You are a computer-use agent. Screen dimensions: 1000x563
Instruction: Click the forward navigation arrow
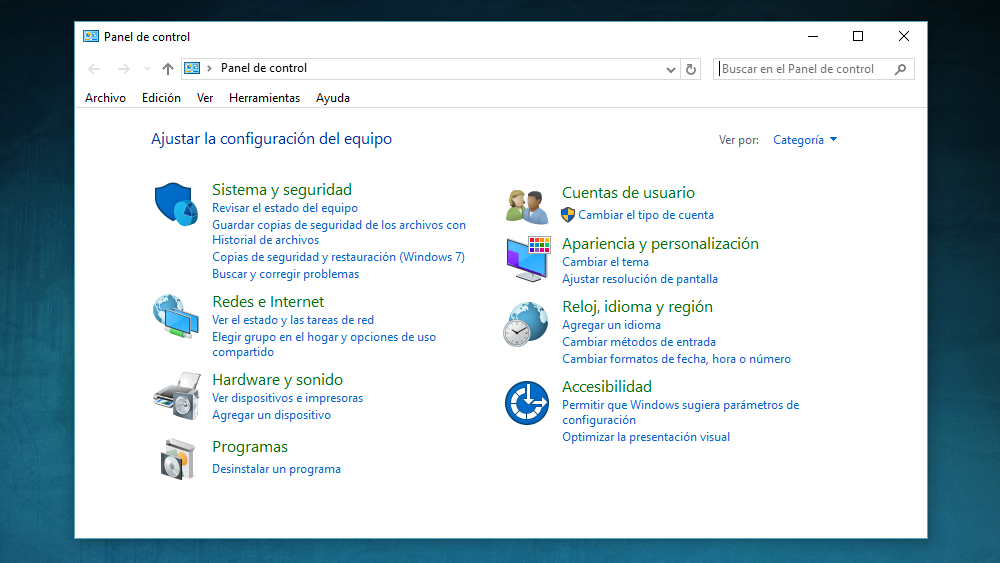[x=123, y=69]
